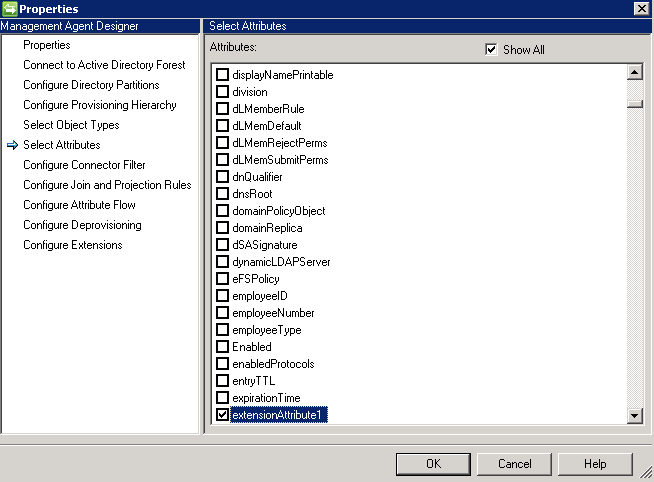Enable the dLMemberRule attribute checkbox
The image size is (654, 482).
pos(222,109)
